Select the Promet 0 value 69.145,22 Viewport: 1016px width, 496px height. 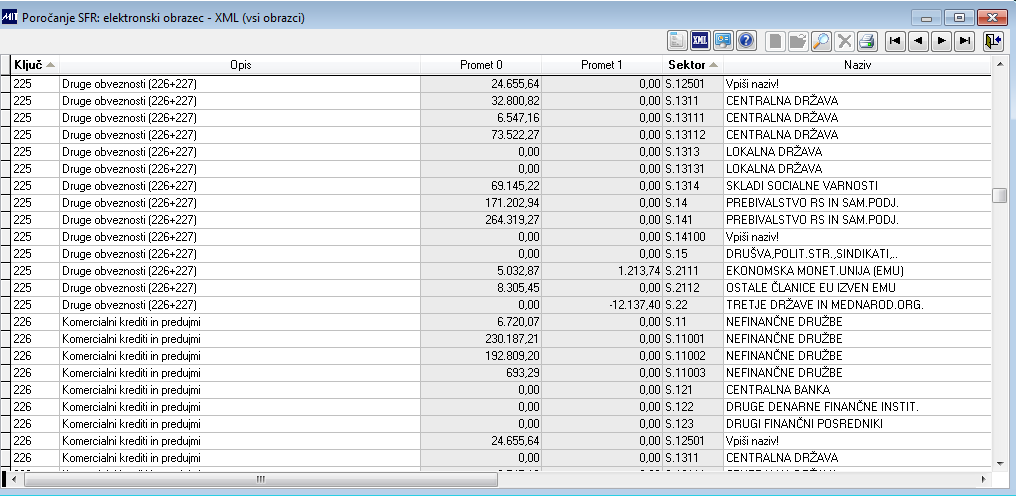coord(481,185)
